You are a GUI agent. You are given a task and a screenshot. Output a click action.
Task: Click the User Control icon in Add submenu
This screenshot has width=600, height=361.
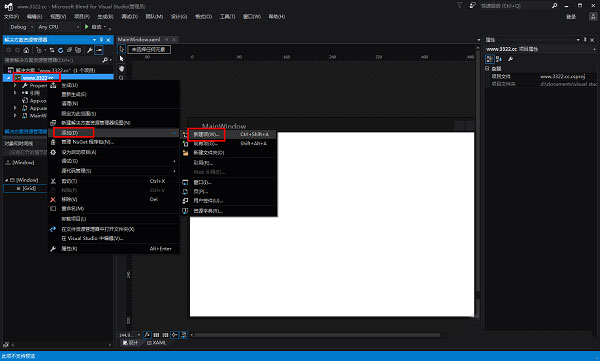point(185,201)
